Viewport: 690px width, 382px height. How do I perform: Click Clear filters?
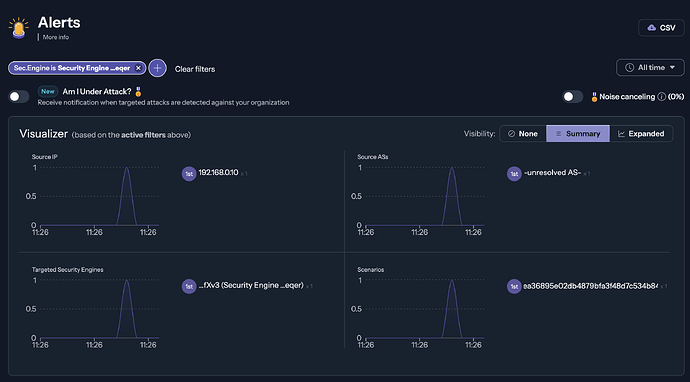195,69
